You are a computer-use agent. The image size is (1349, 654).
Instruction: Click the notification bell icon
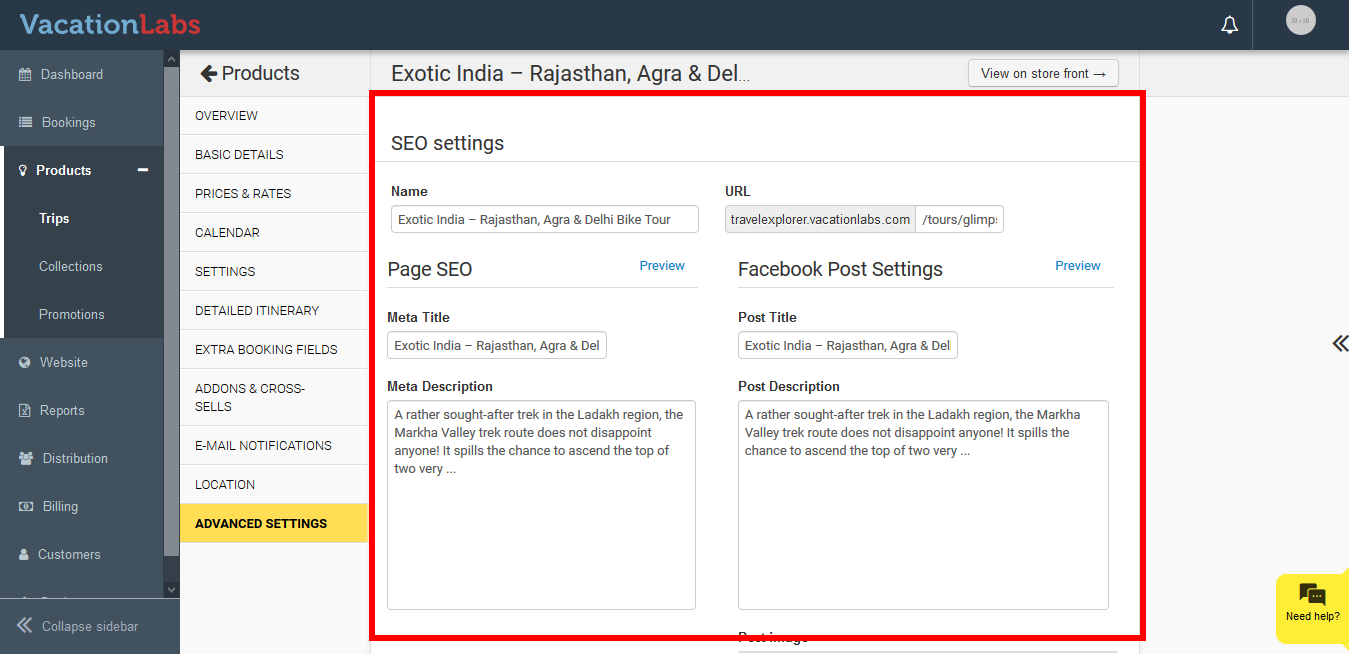1229,25
